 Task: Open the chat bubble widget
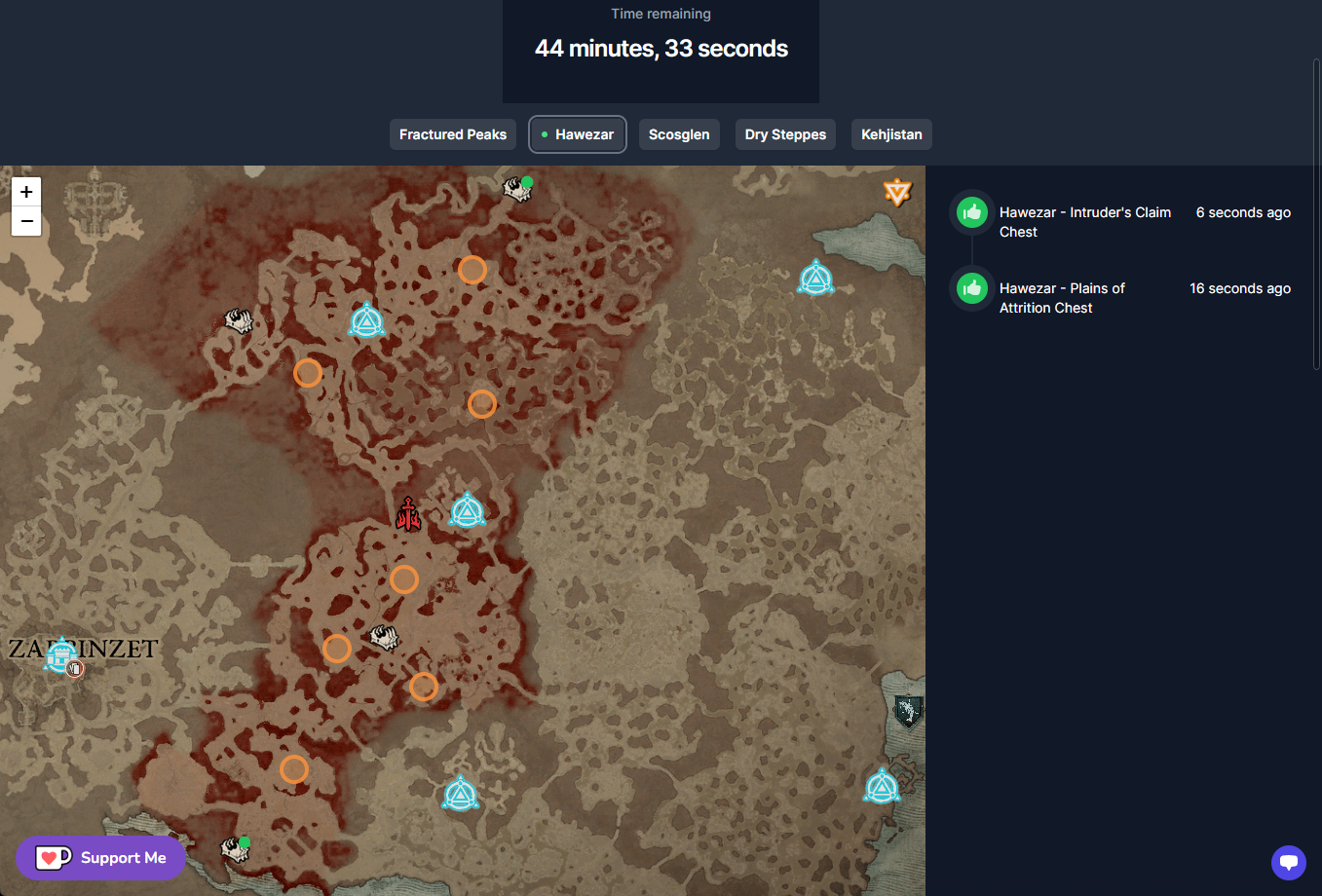click(x=1289, y=862)
